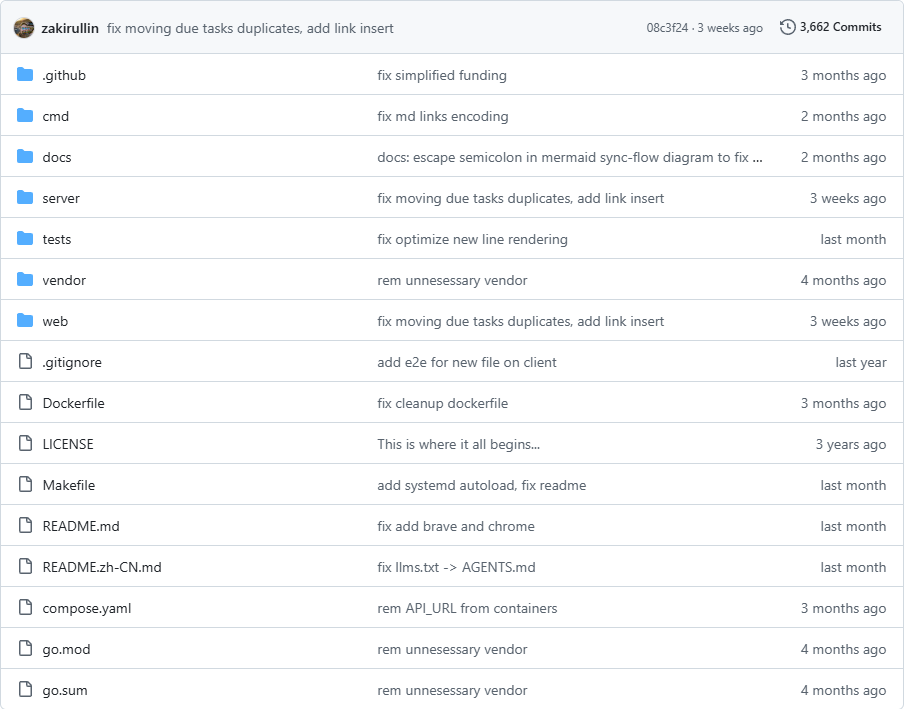Open 'fix md links encoding' commit
This screenshot has height=710, width=904.
442,116
